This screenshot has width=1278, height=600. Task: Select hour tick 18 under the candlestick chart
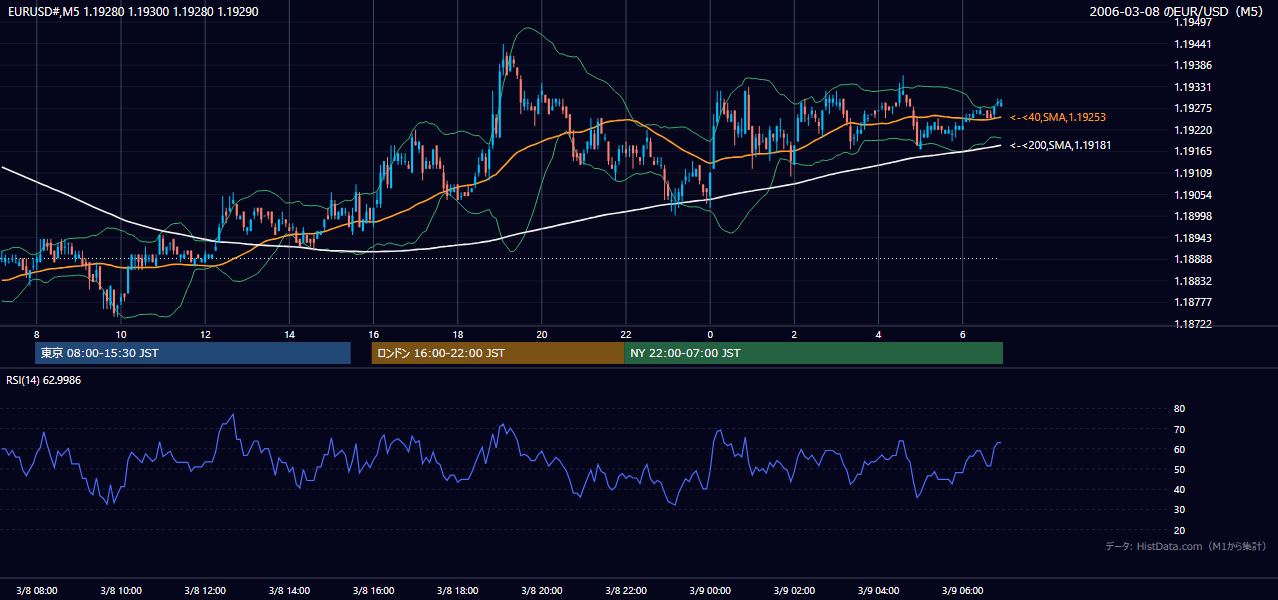(x=457, y=334)
